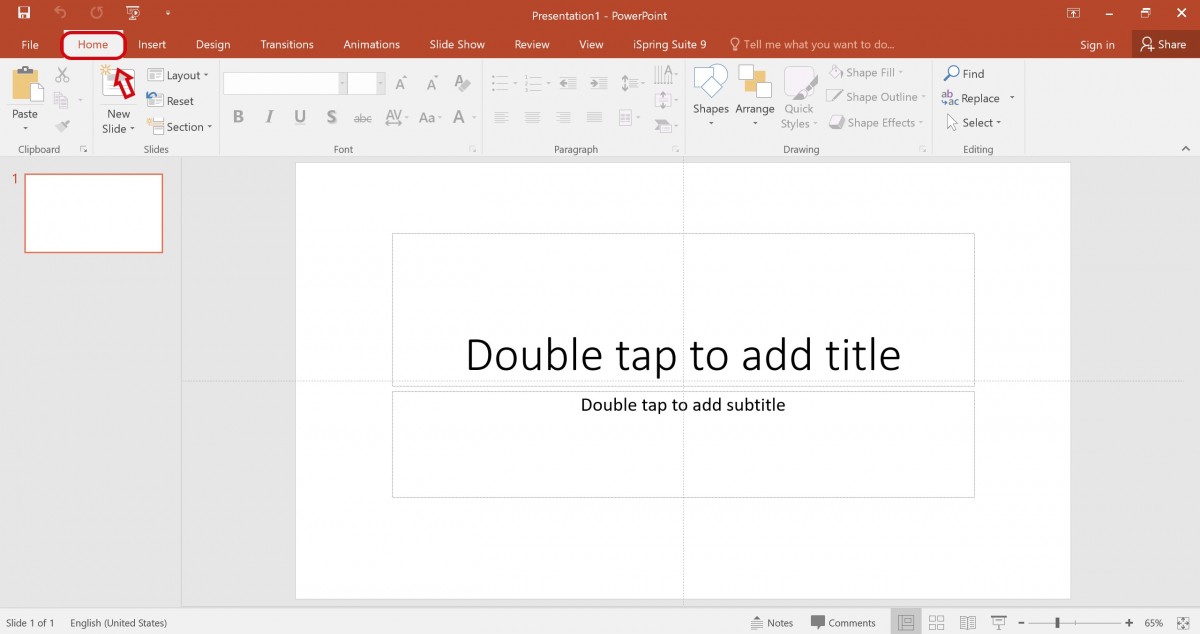This screenshot has height=634, width=1200.
Task: Click Increase List Level icon
Action: (598, 83)
